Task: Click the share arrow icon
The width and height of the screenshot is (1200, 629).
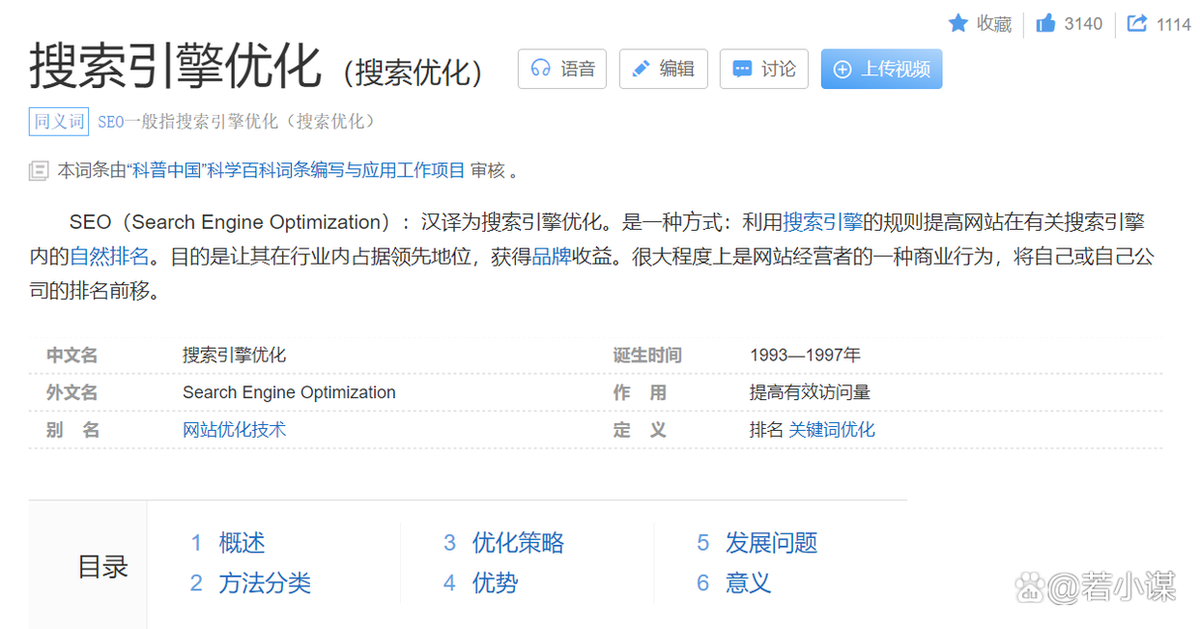Action: click(x=1137, y=24)
